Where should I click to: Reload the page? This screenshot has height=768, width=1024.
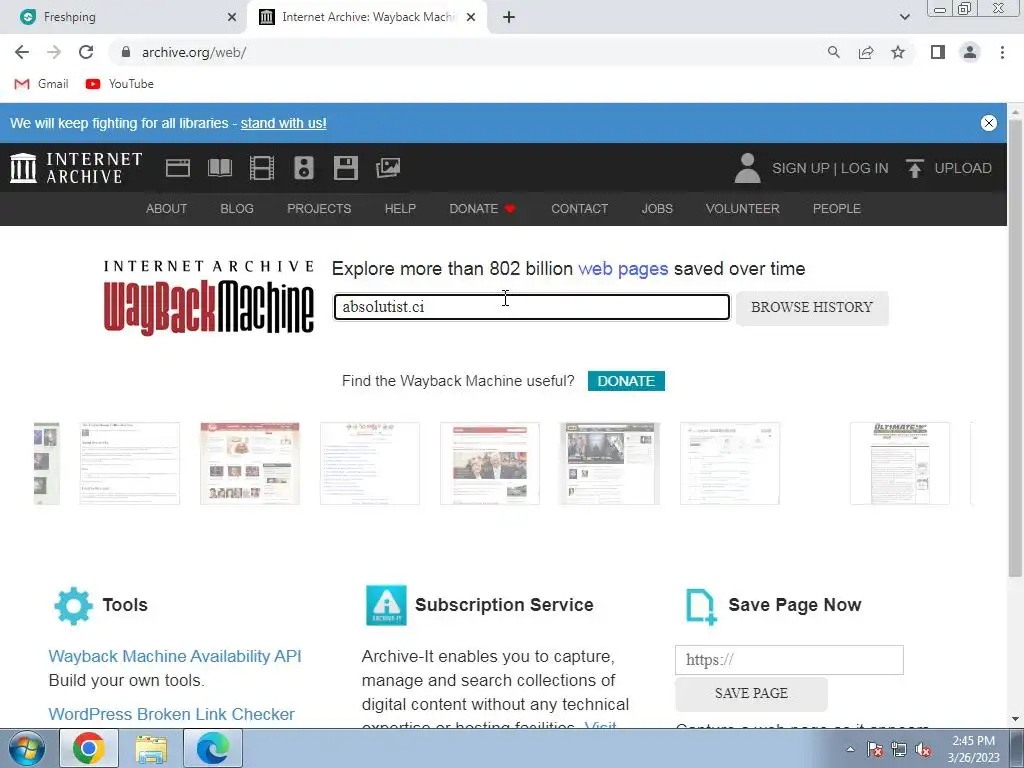click(86, 52)
